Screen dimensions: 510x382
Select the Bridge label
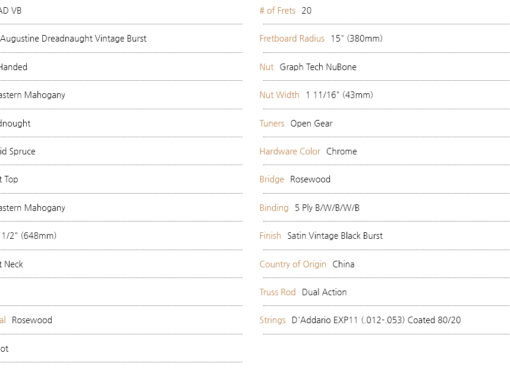tap(272, 179)
